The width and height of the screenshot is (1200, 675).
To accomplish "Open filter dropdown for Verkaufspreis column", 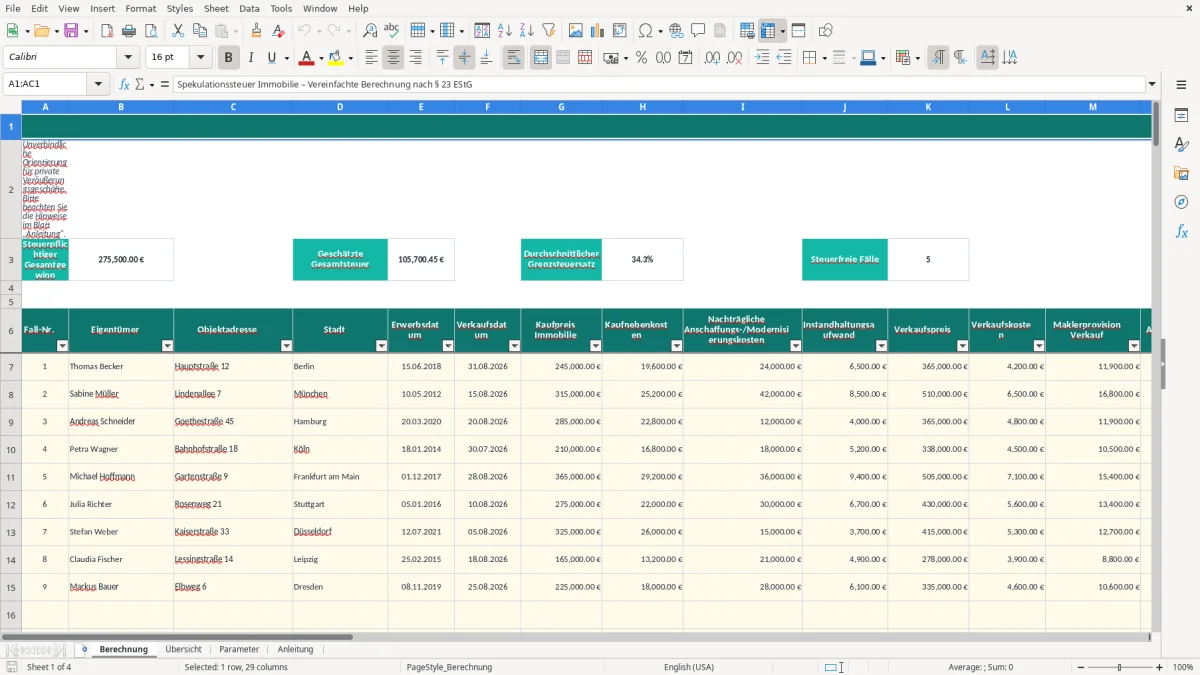I will (961, 346).
